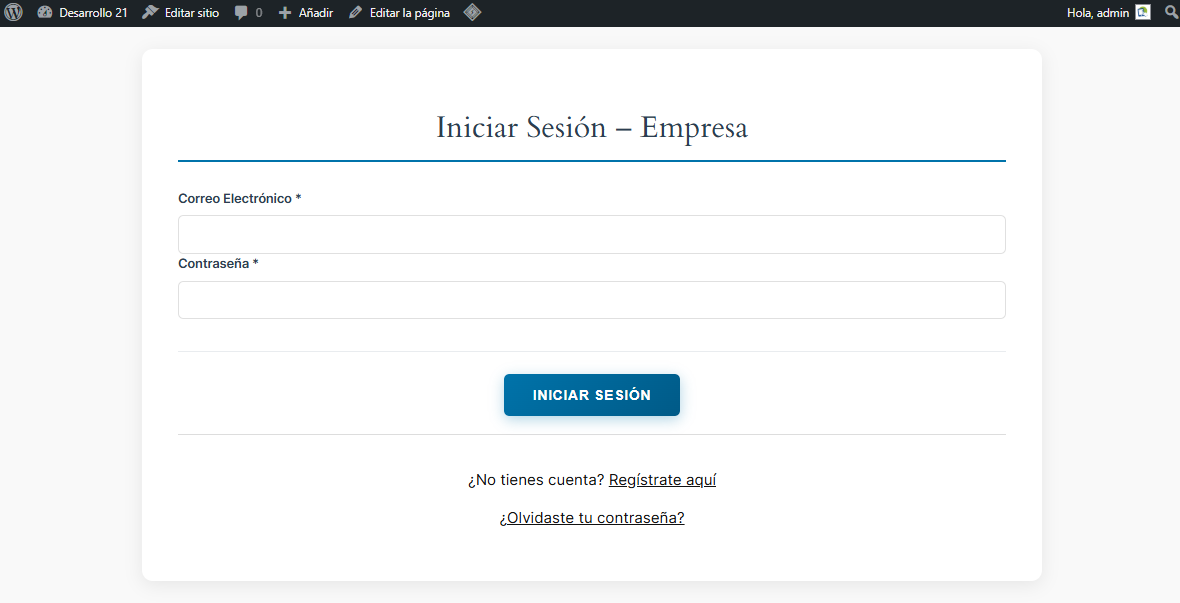
Task: Focus the Correo Electrónico input field
Action: click(x=591, y=234)
